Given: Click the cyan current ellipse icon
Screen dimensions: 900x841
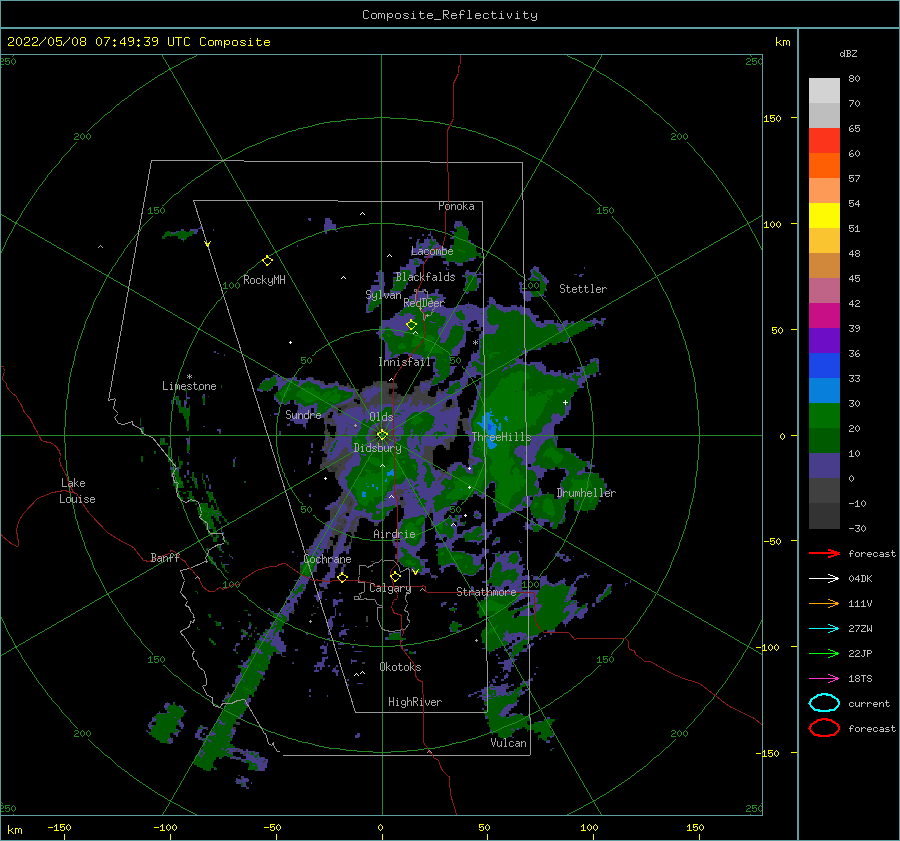Looking at the screenshot, I should point(824,703).
